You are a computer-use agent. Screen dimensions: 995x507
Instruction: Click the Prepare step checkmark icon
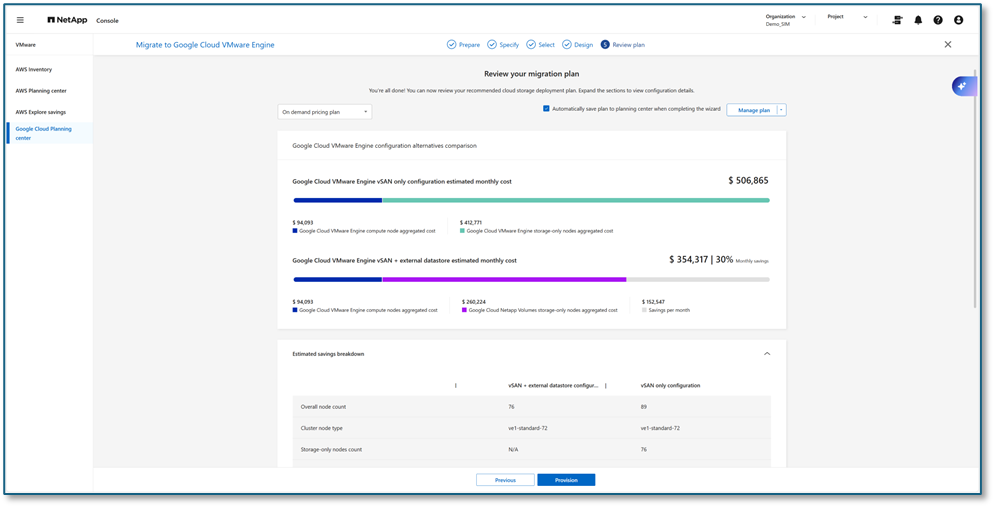tap(451, 44)
